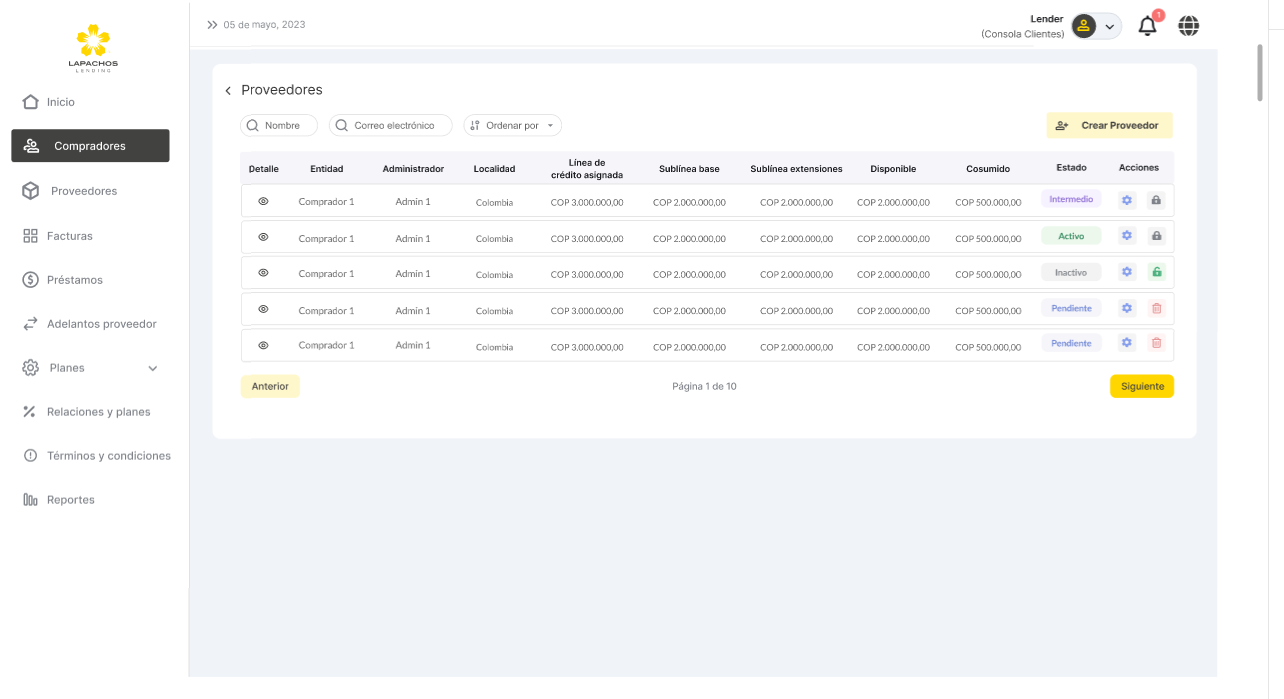Open the notifications bell

point(1147,26)
